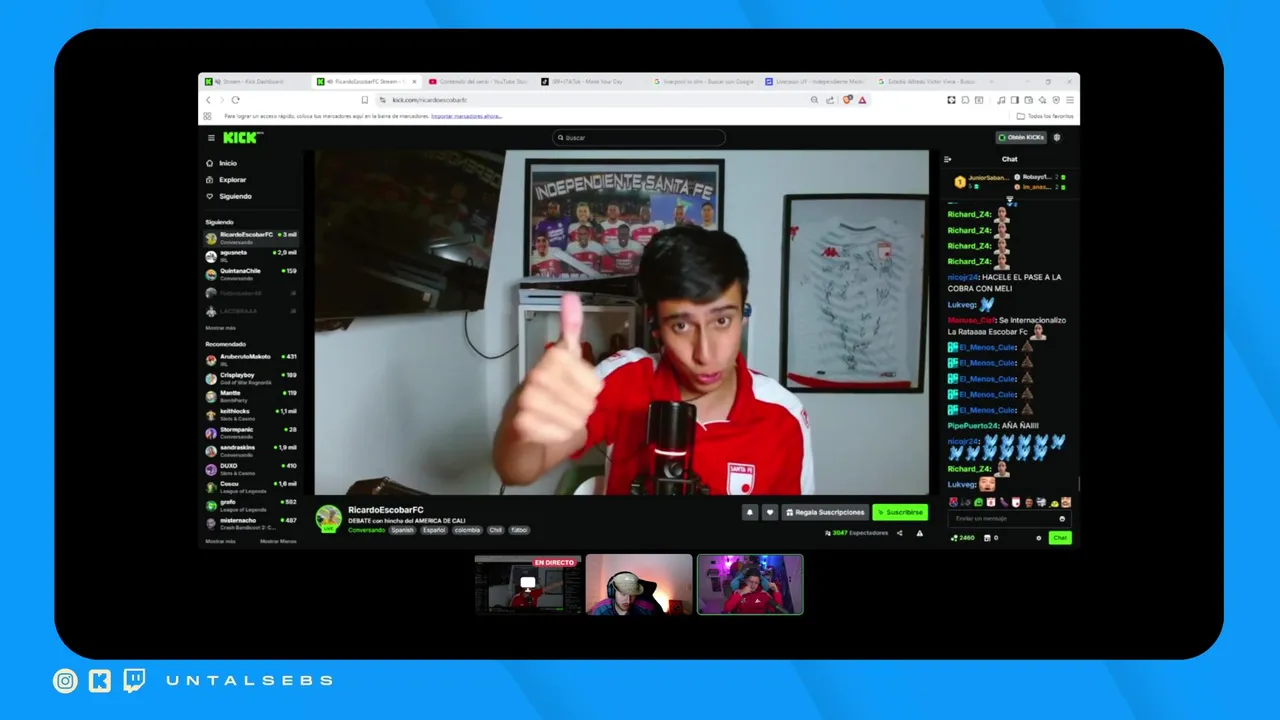Click the kick.com address bar URL
This screenshot has height=720, width=1280.
click(x=429, y=100)
